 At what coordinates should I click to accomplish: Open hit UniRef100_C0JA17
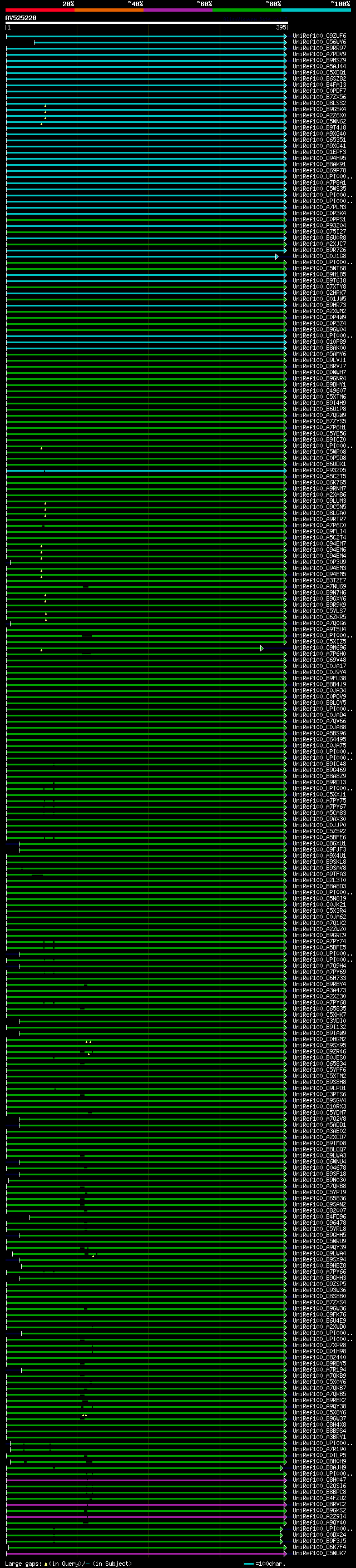click(x=319, y=666)
